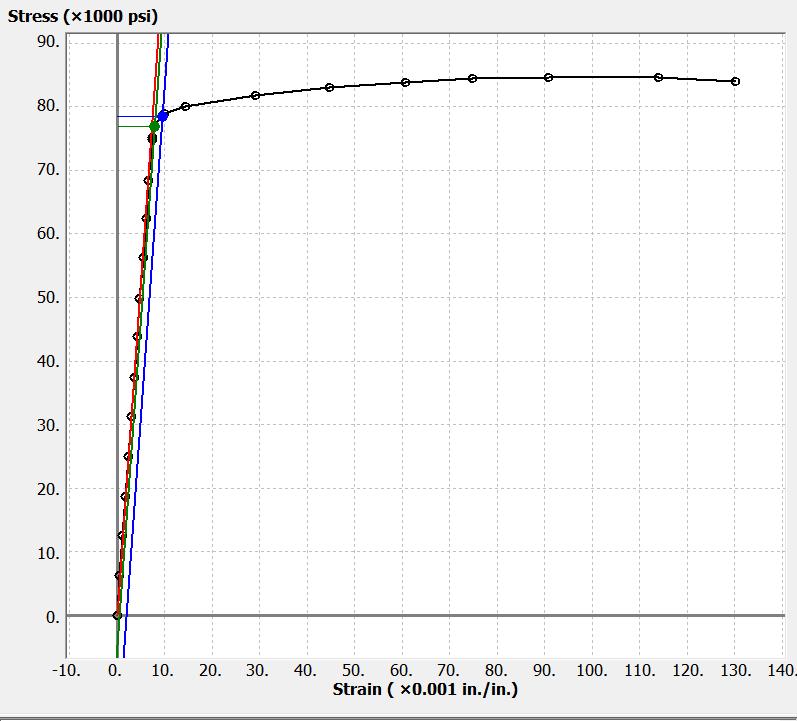This screenshot has width=797, height=721.
Task: Click the 'Stress (×1000 psi)' axis title
Action: pyautogui.click(x=83, y=16)
